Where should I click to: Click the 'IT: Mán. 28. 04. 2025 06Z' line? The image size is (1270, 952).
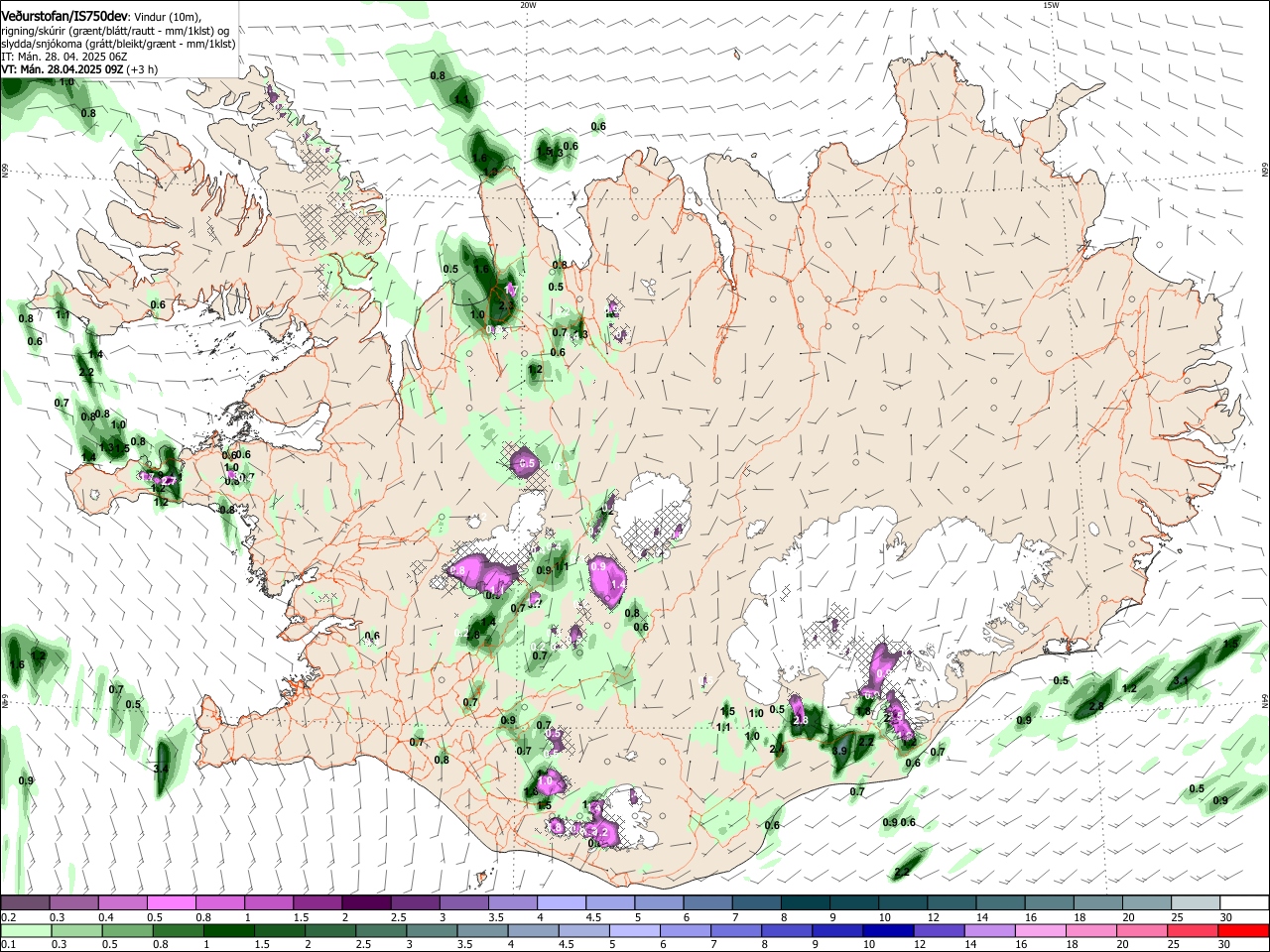(x=63, y=57)
